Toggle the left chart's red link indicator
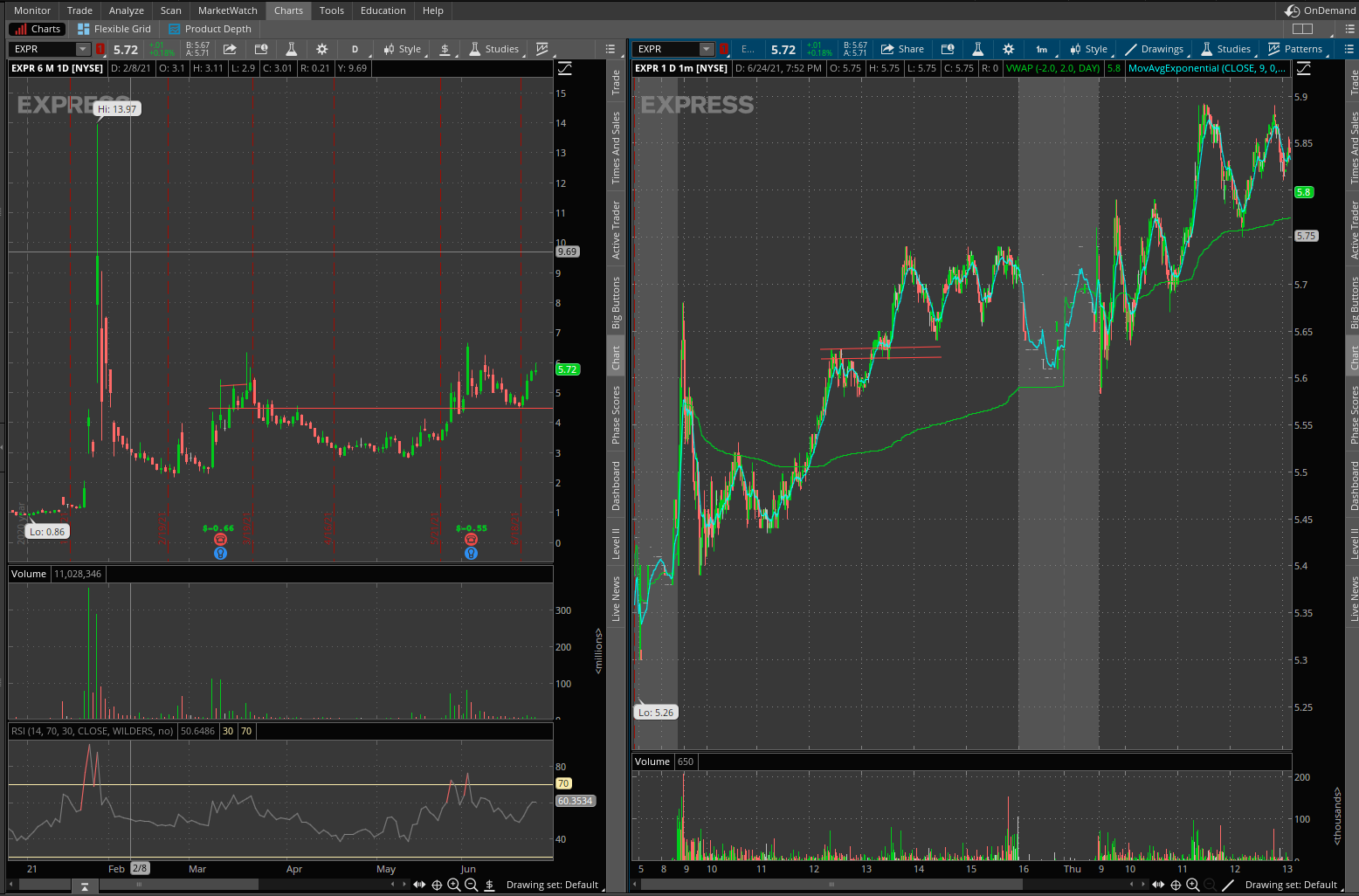 (x=100, y=49)
